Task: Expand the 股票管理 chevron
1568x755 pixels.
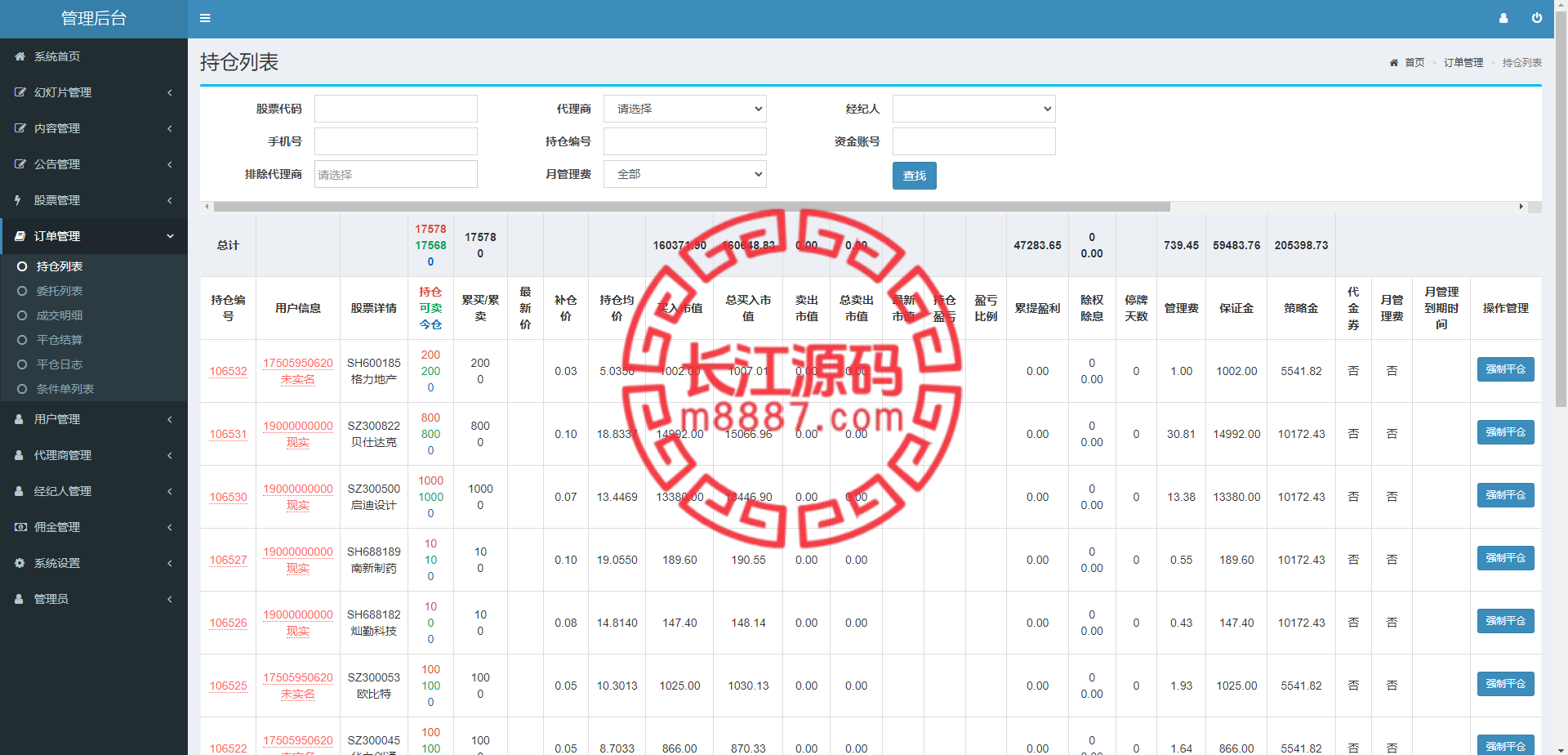Action: [170, 200]
